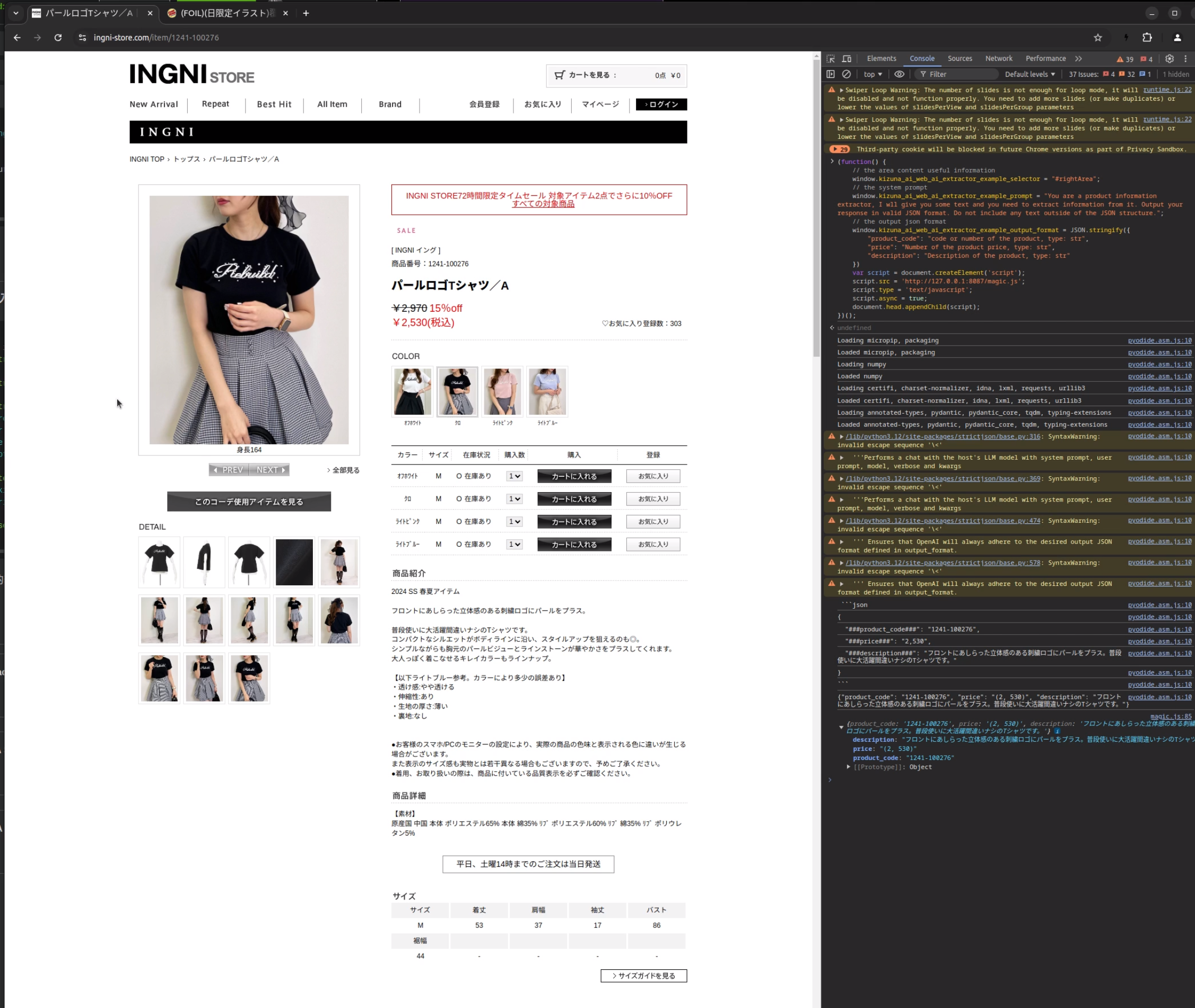Select the inspect element tool in DevTools
Viewport: 1195px width, 1008px height.
830,58
